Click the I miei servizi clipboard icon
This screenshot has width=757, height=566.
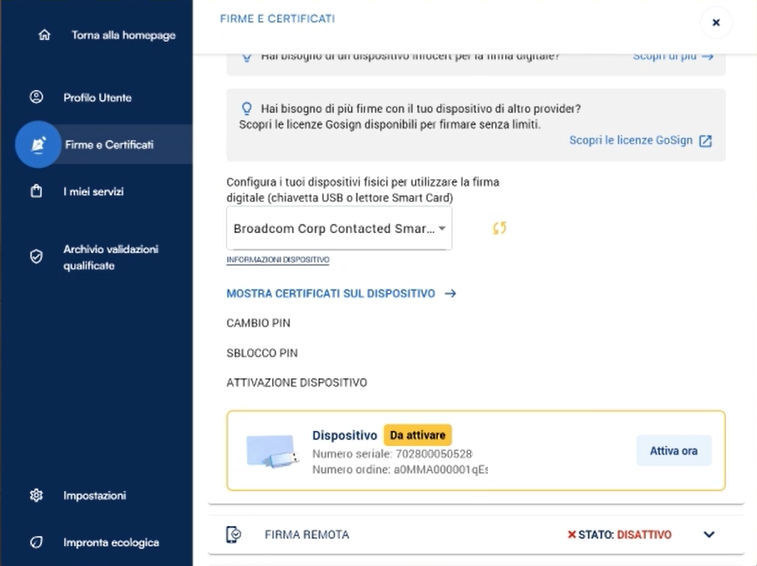(x=37, y=191)
